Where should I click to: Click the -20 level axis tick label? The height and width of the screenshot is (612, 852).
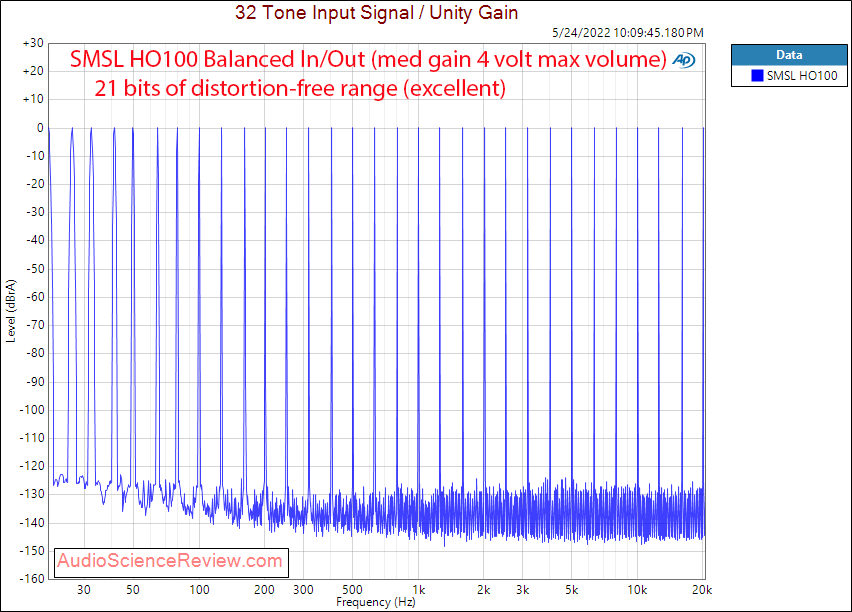(x=35, y=184)
